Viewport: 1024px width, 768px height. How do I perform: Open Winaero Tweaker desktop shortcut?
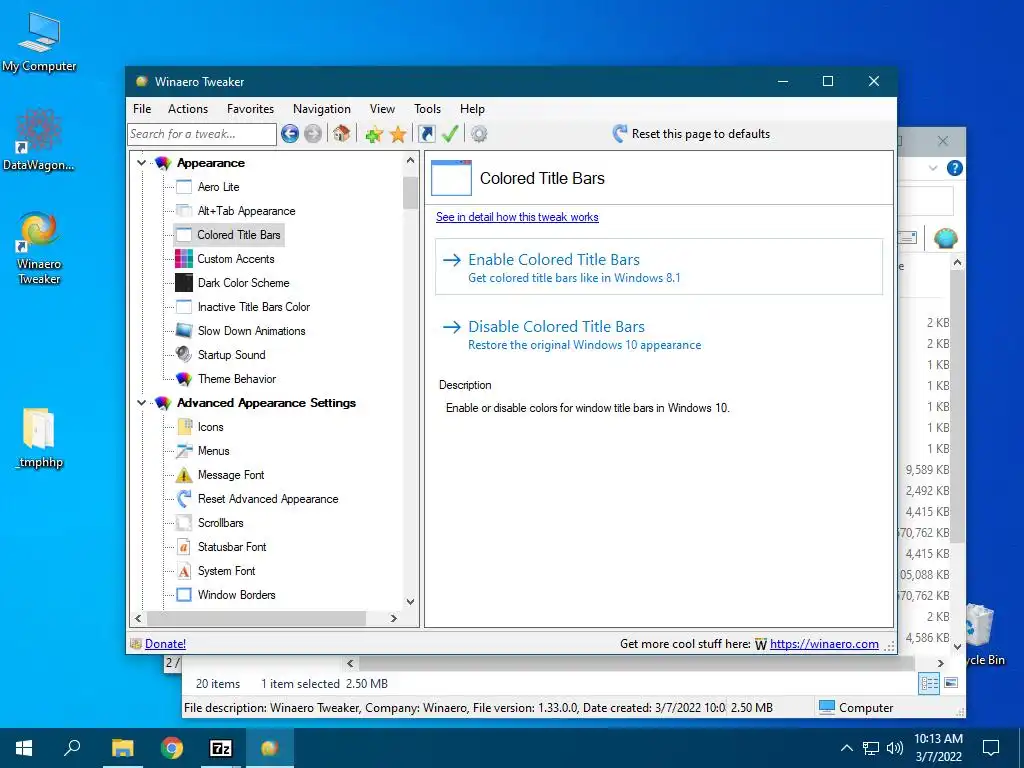pos(39,248)
